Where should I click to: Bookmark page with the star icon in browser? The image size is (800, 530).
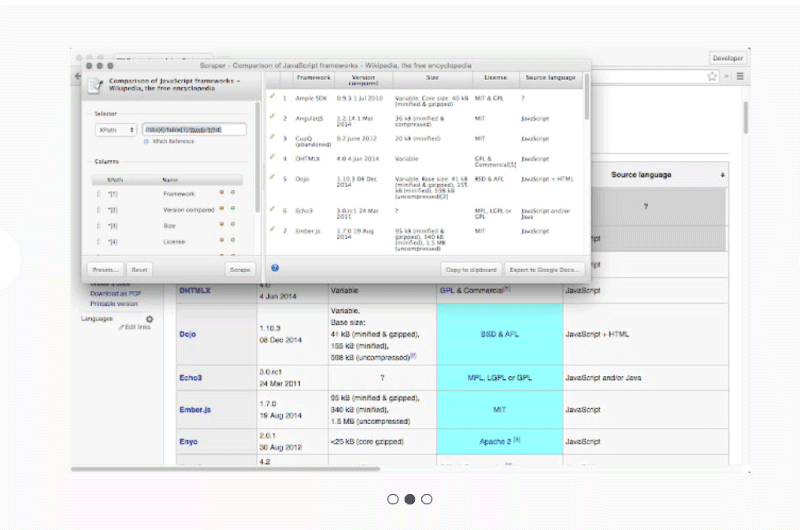point(712,76)
